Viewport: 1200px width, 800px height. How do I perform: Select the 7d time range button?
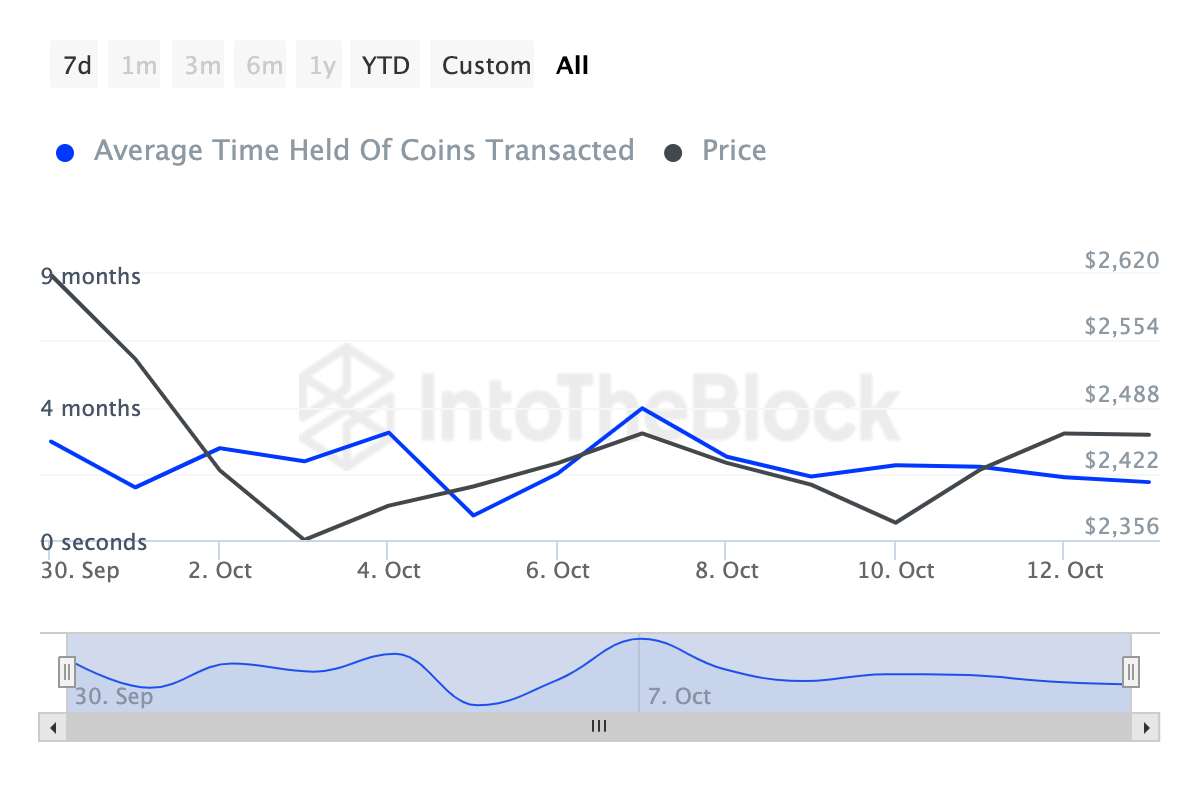[76, 66]
